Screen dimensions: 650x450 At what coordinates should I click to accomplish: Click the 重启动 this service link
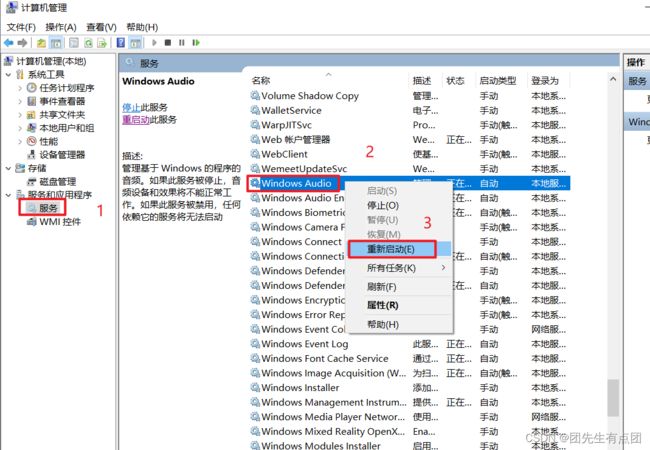click(136, 120)
